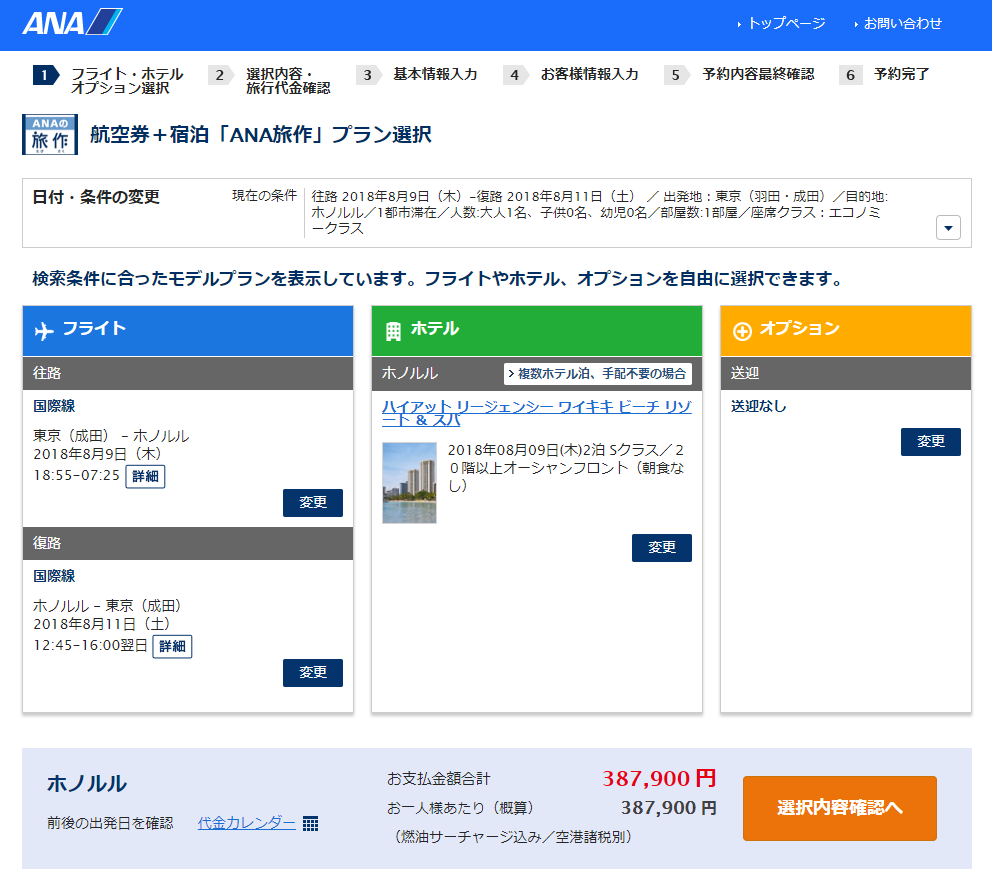Expand the 日付・条件の変更 dropdown arrow
The image size is (992, 882).
(x=948, y=228)
